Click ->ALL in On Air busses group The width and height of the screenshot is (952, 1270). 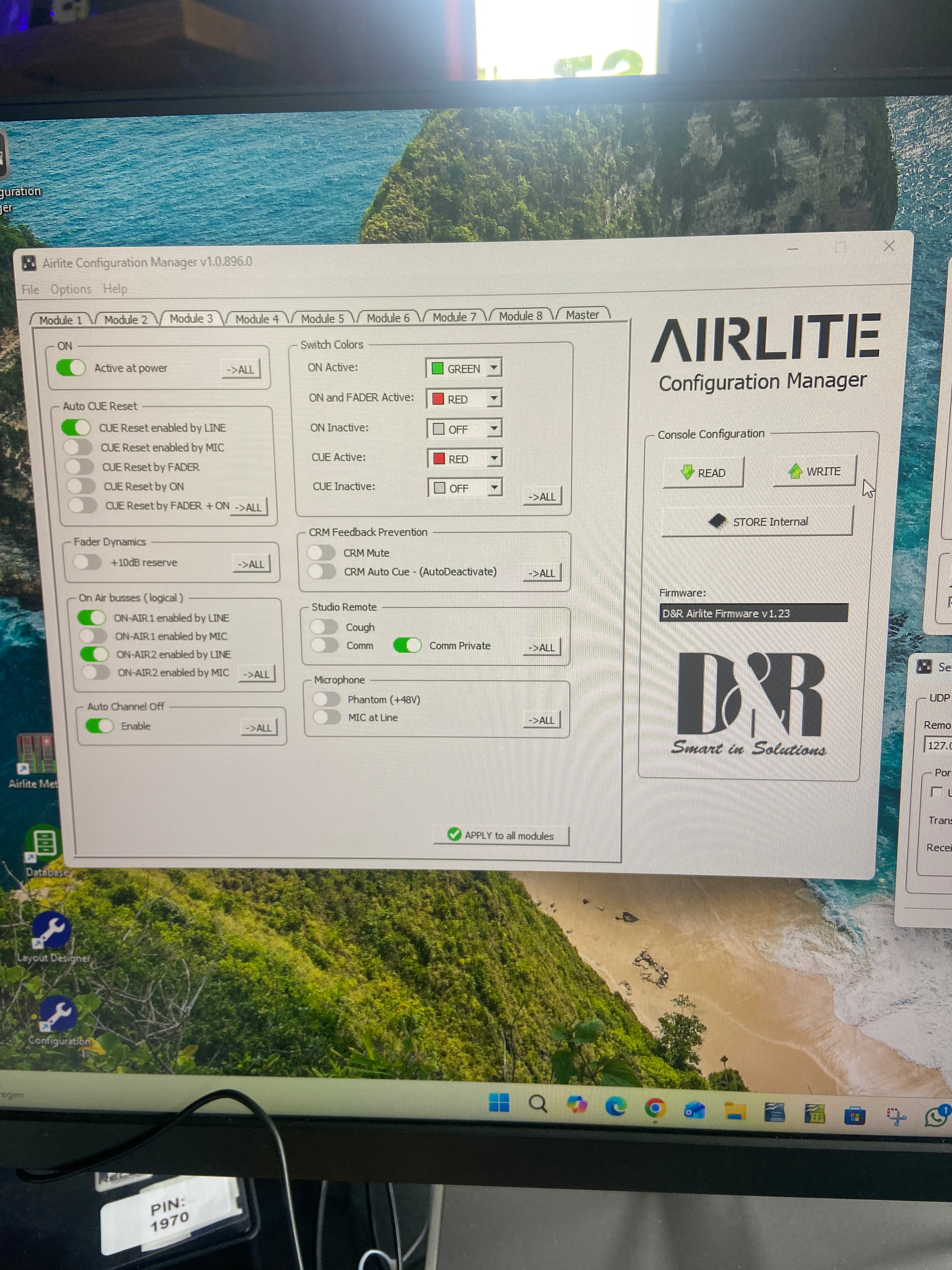[x=256, y=674]
